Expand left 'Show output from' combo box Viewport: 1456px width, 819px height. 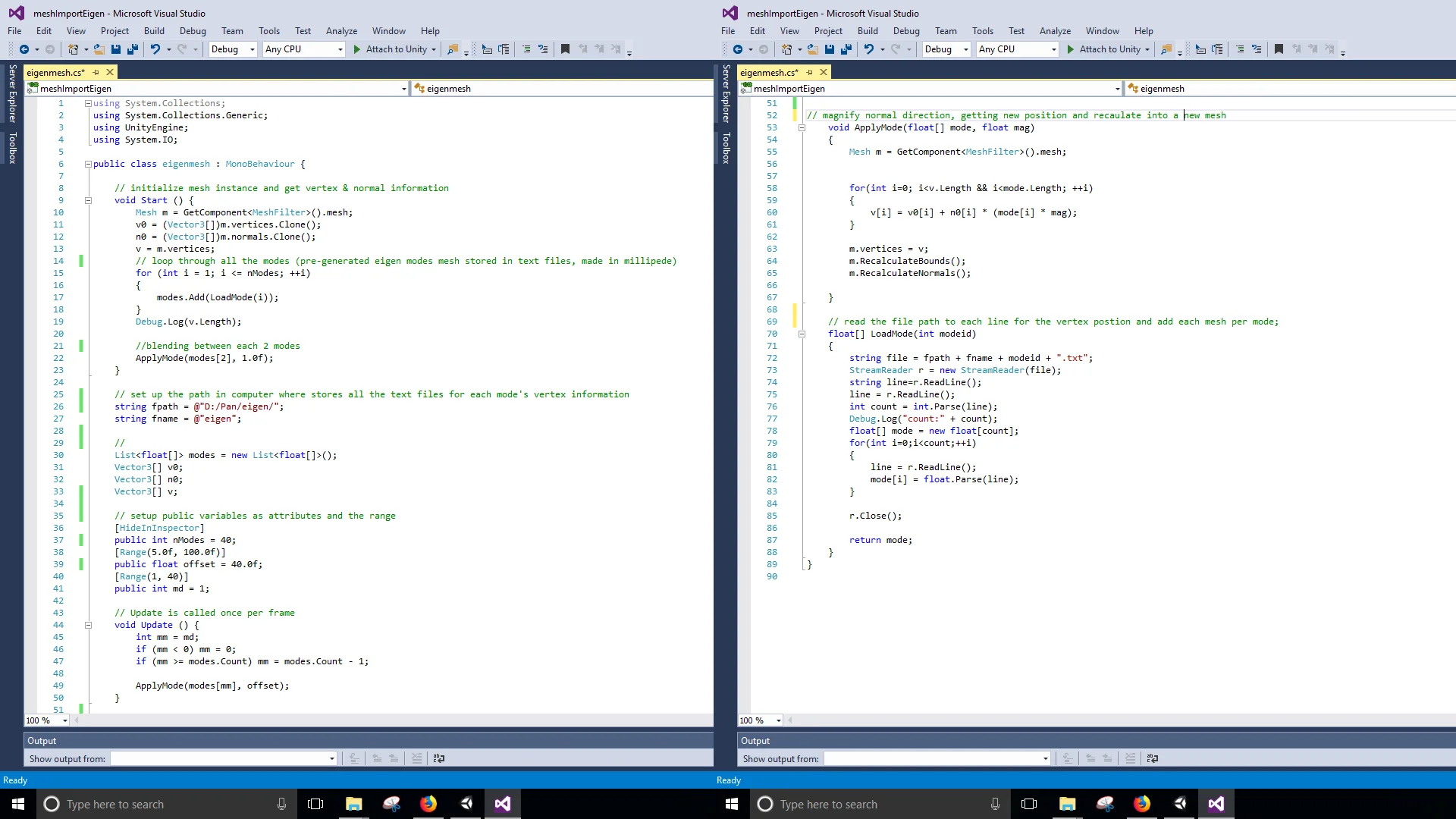click(x=331, y=758)
